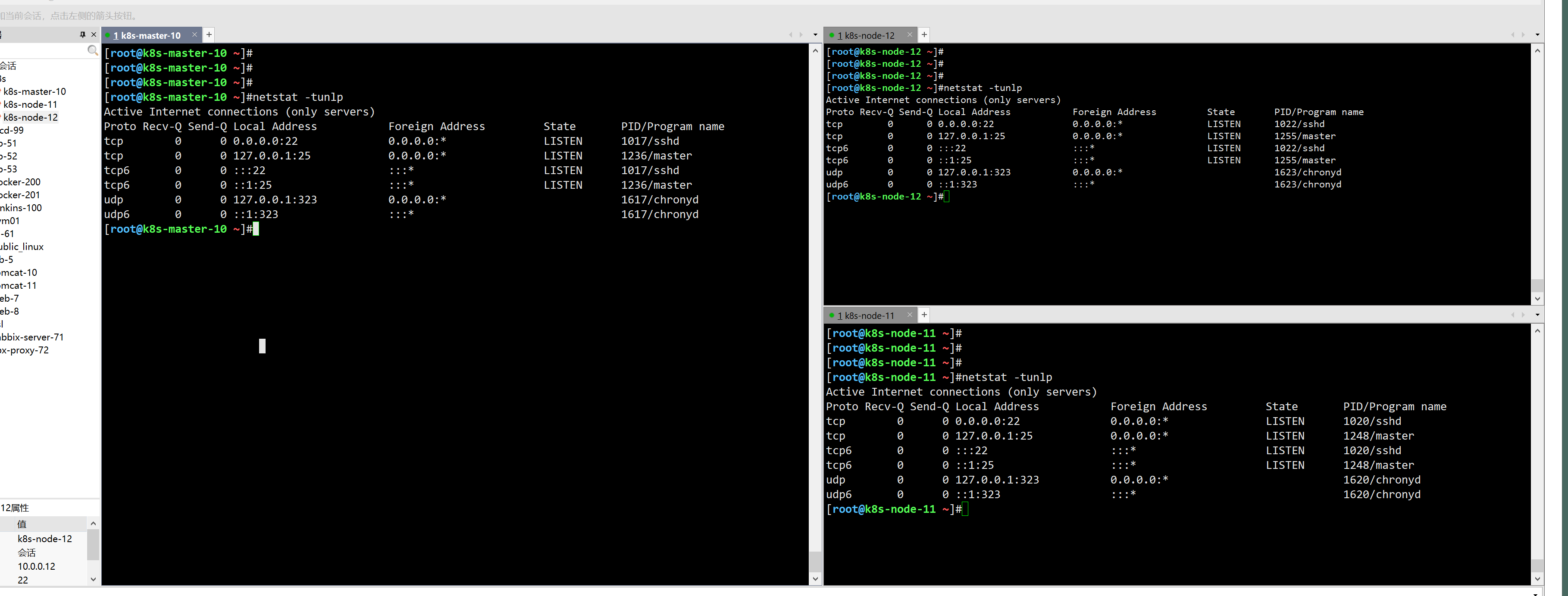Click 会话 type value in properties panel
Screen dimensions: 1568x596
(x=26, y=552)
